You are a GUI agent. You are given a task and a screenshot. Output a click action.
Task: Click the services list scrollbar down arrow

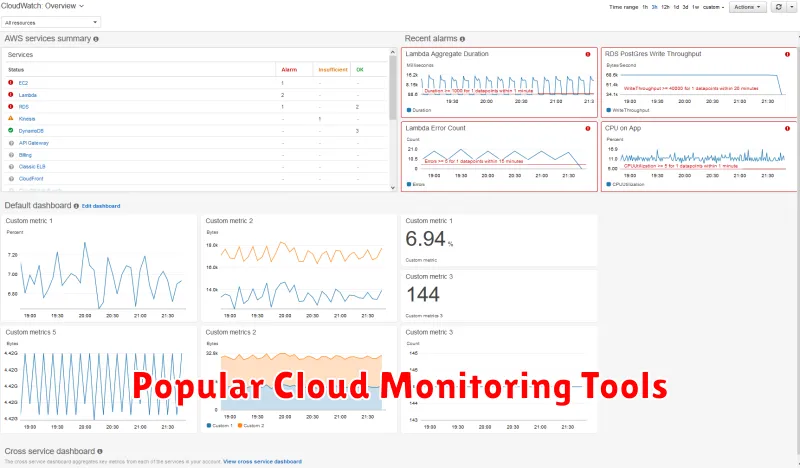click(392, 186)
